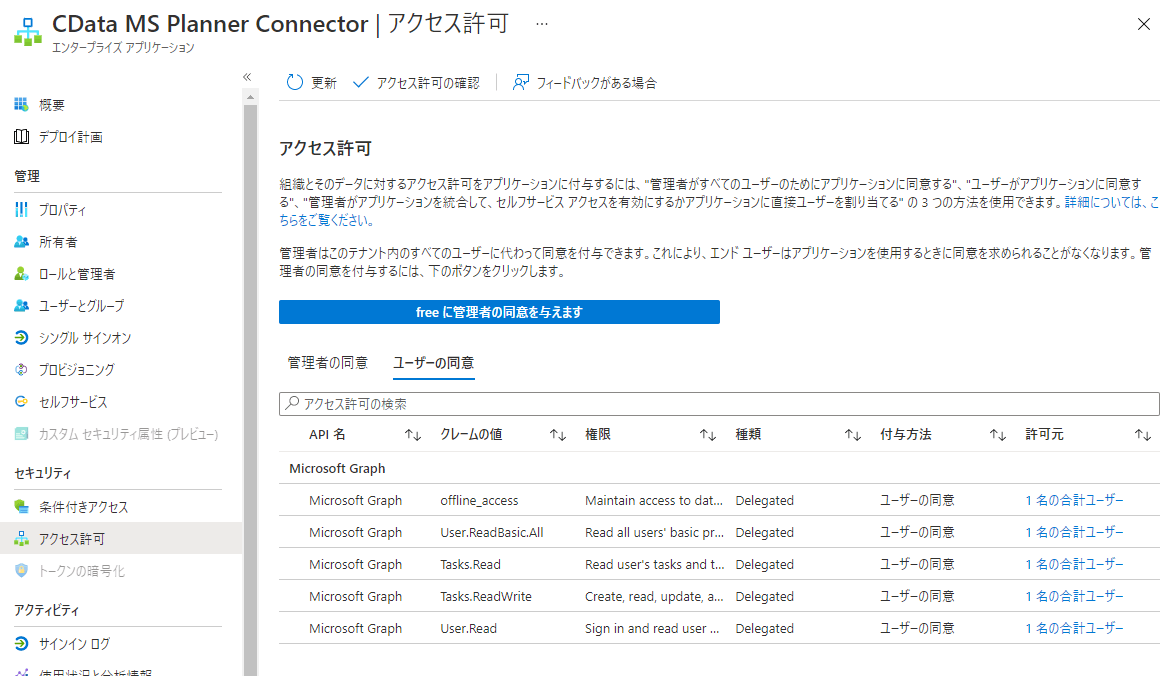Click the 条件付きアクセス icon
This screenshot has width=1168, height=676.
(22, 507)
